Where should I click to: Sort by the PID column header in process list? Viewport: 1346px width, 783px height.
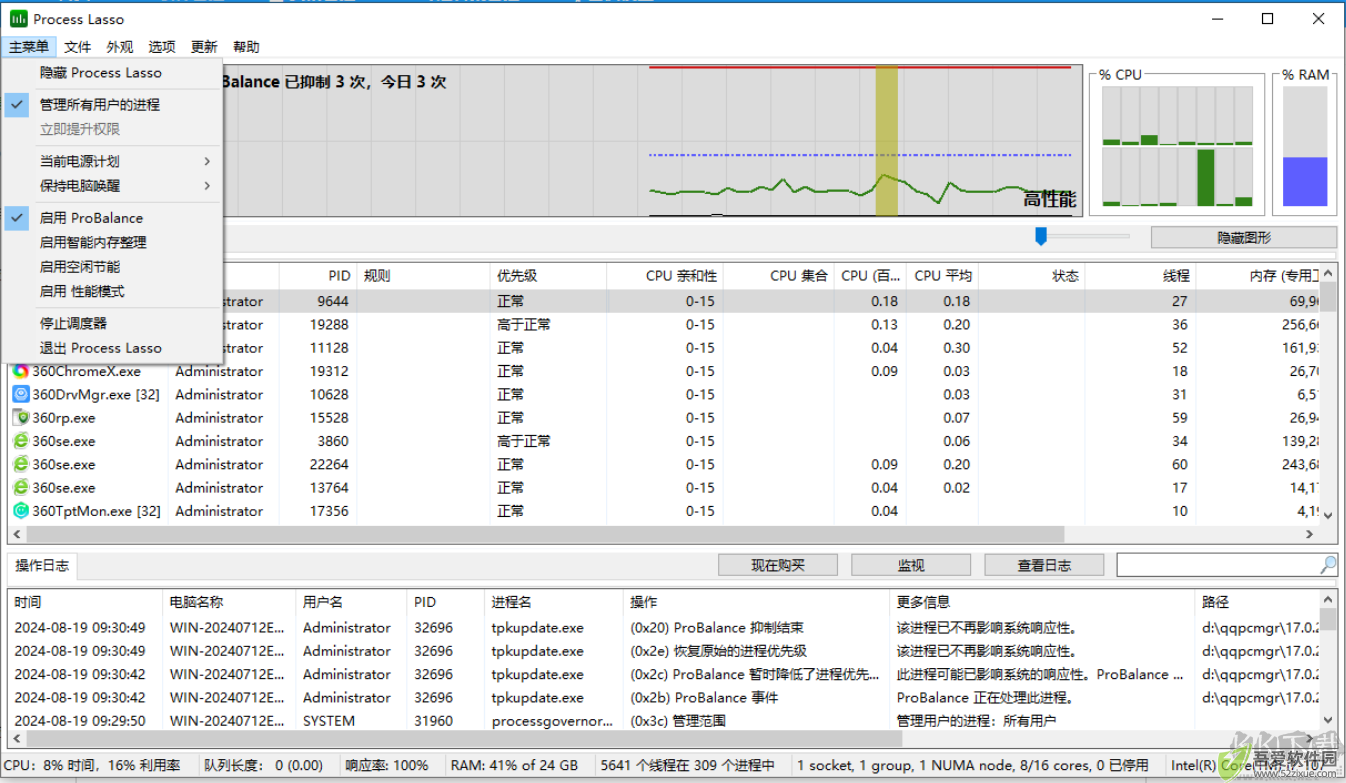tap(317, 275)
